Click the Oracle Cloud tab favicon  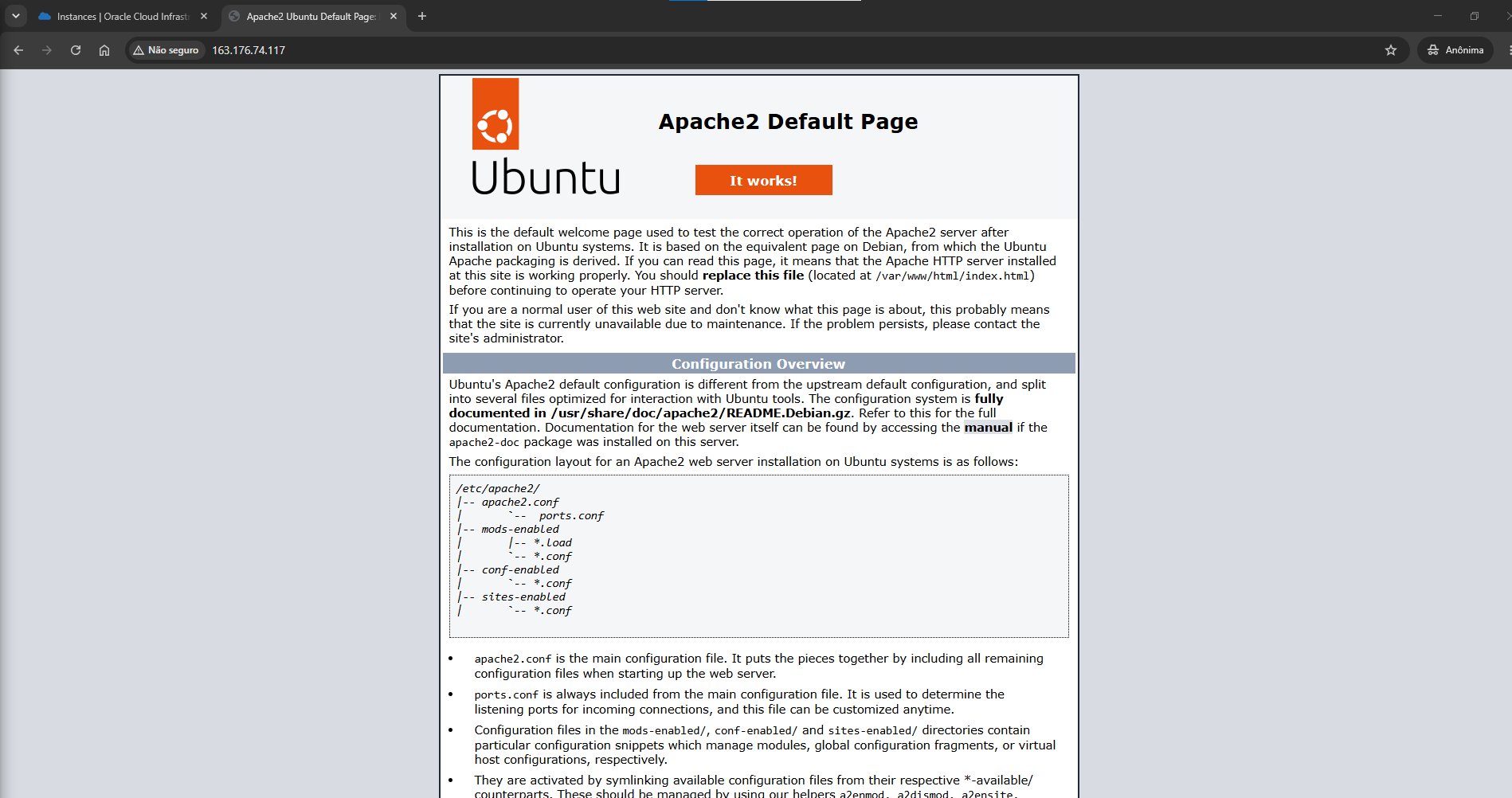coord(45,16)
